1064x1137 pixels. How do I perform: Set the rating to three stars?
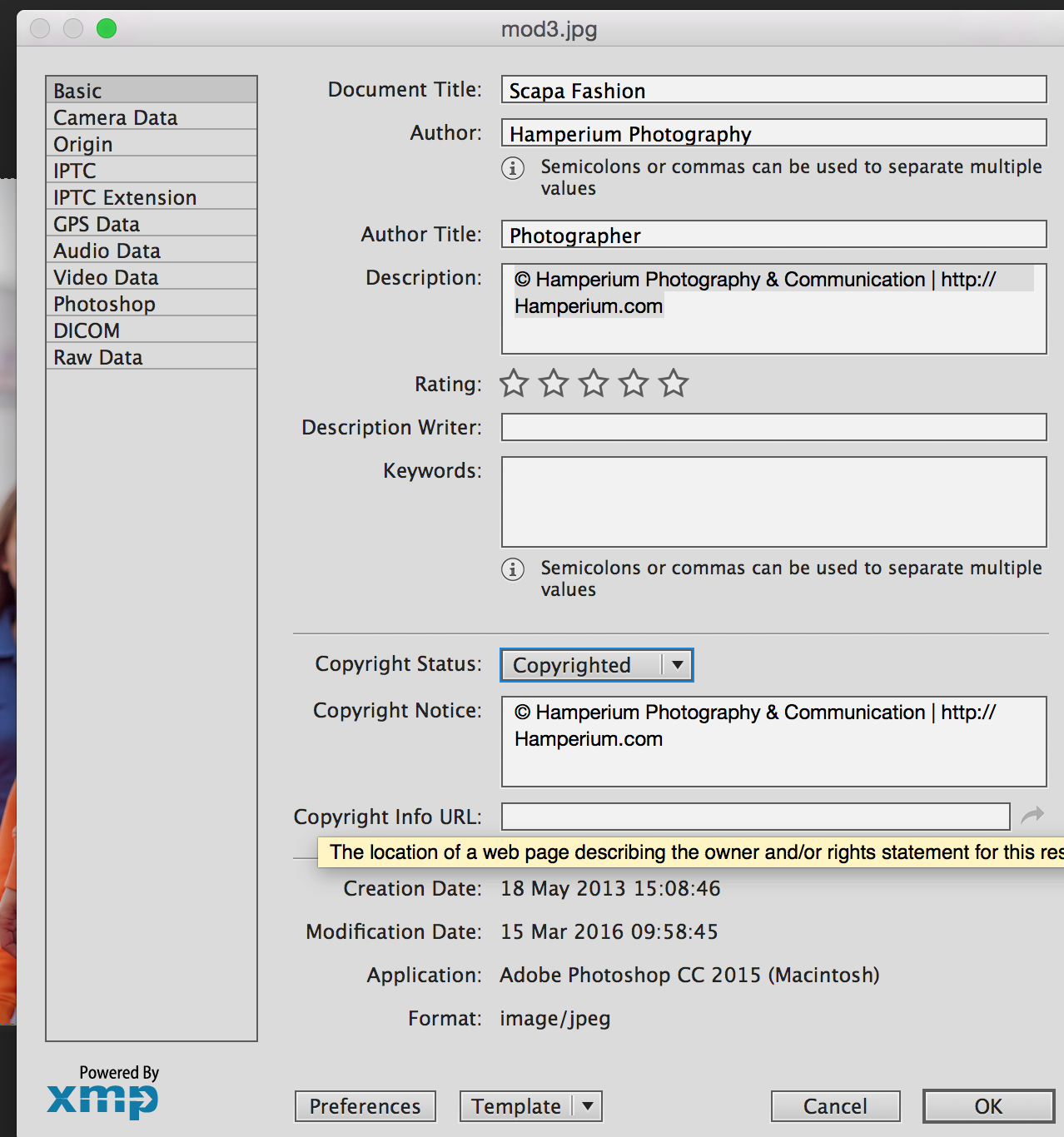pos(594,383)
